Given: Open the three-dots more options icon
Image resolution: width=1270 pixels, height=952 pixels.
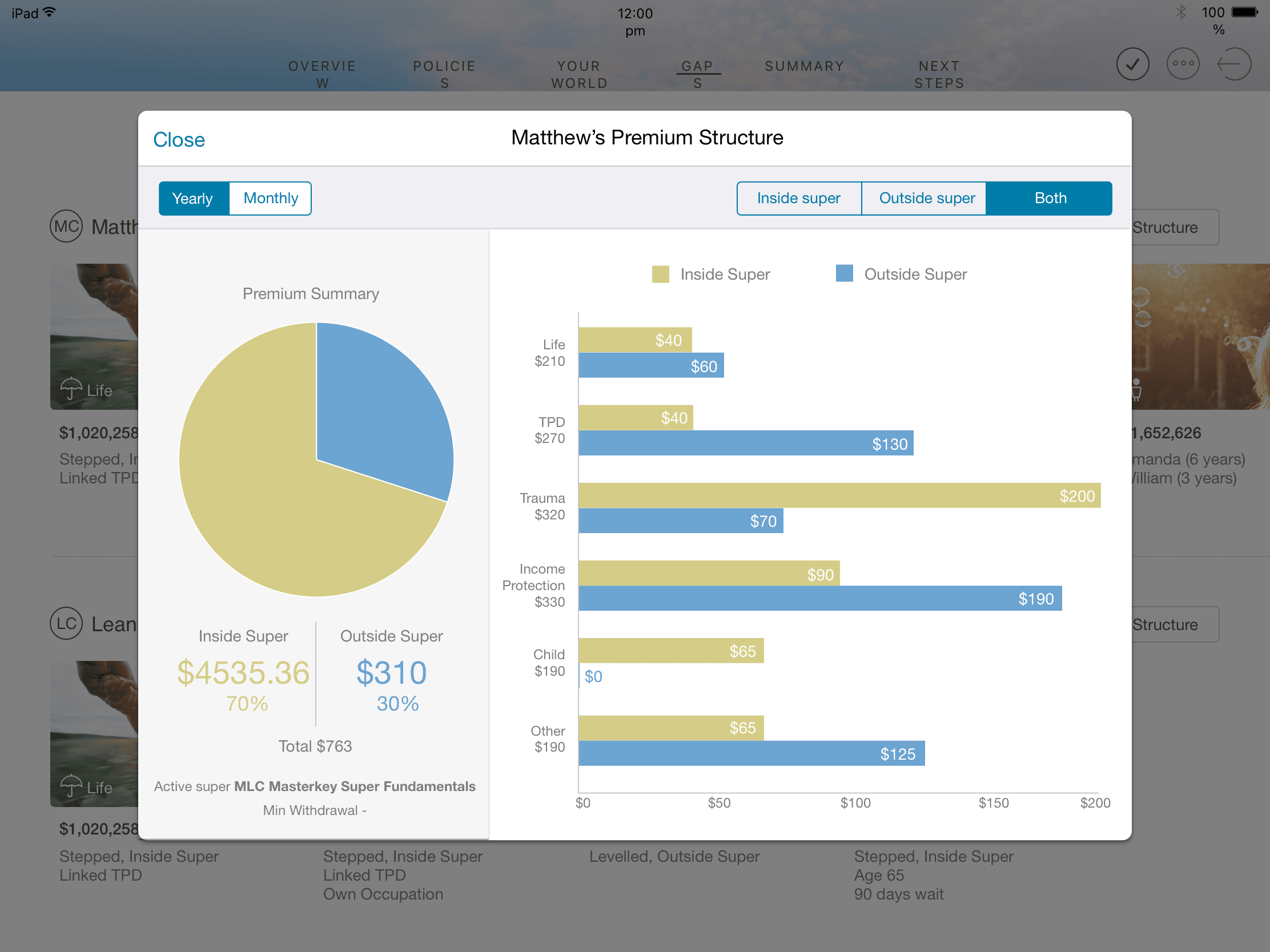Looking at the screenshot, I should (1183, 64).
